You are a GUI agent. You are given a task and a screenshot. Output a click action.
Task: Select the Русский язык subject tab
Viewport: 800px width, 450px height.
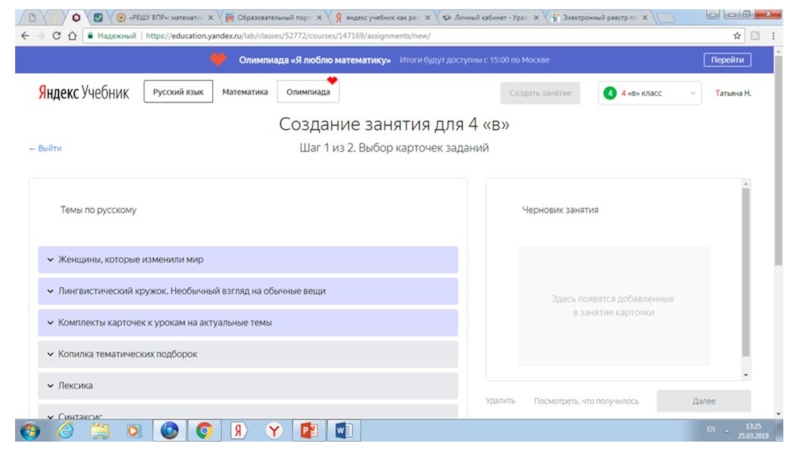(178, 93)
